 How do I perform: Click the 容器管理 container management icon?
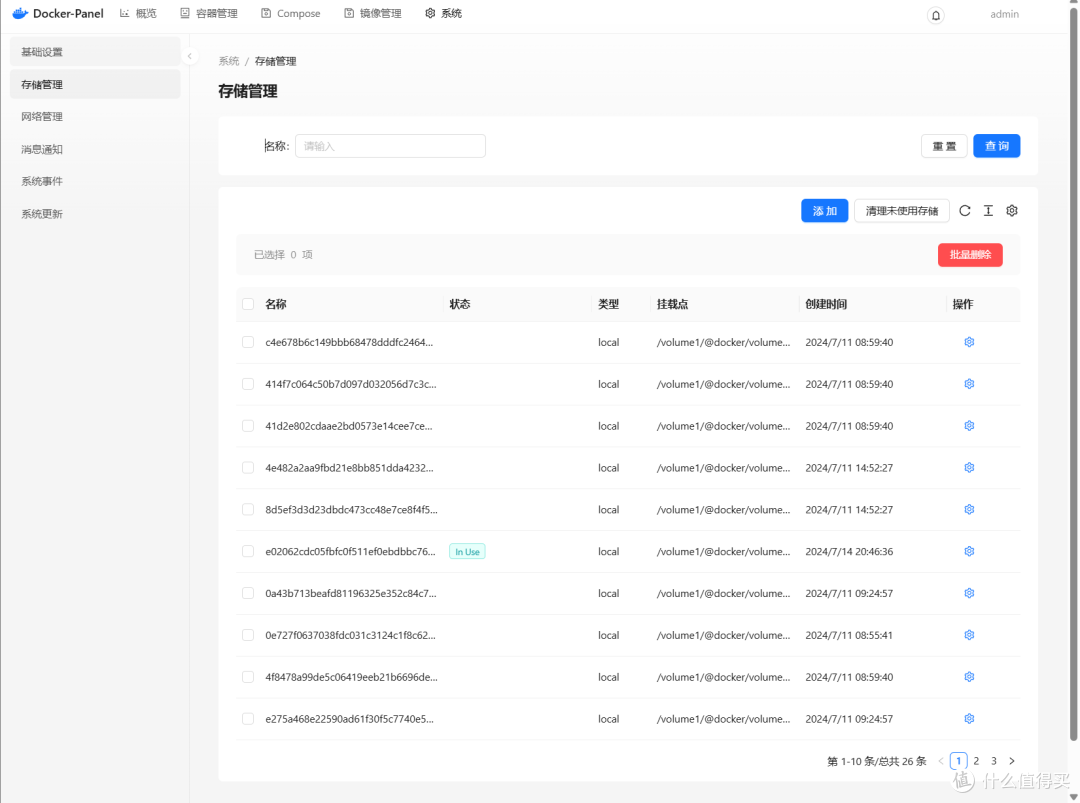pos(184,13)
